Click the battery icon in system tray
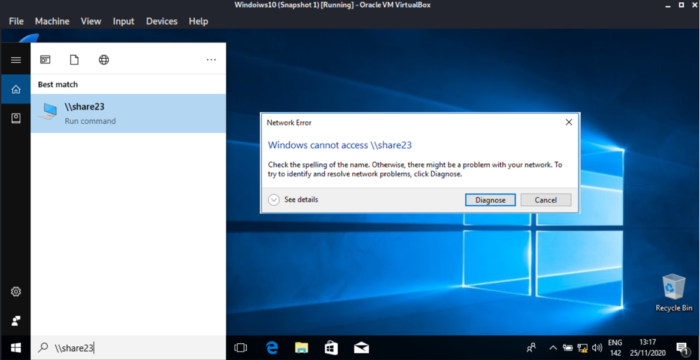Viewport: 700px width, 360px height. (x=567, y=347)
